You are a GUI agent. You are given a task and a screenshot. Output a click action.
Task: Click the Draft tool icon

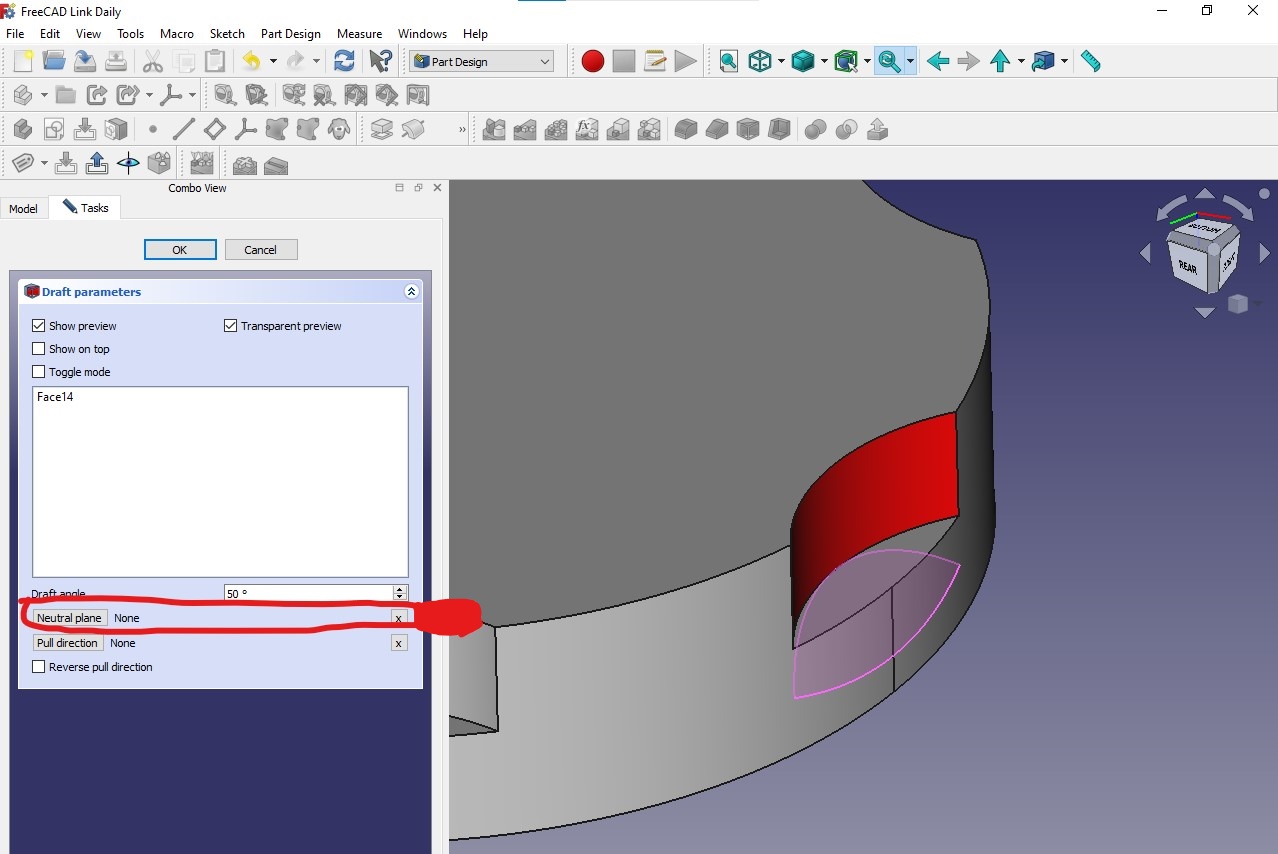pos(747,129)
